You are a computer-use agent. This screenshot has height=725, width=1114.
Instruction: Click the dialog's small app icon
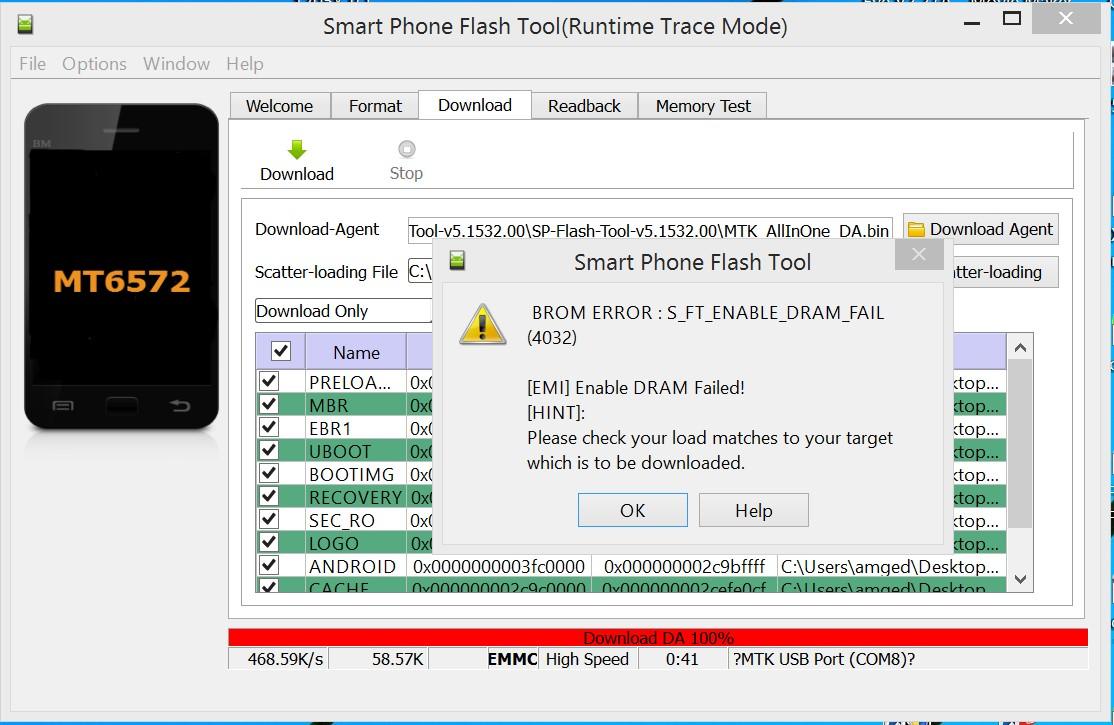(457, 260)
